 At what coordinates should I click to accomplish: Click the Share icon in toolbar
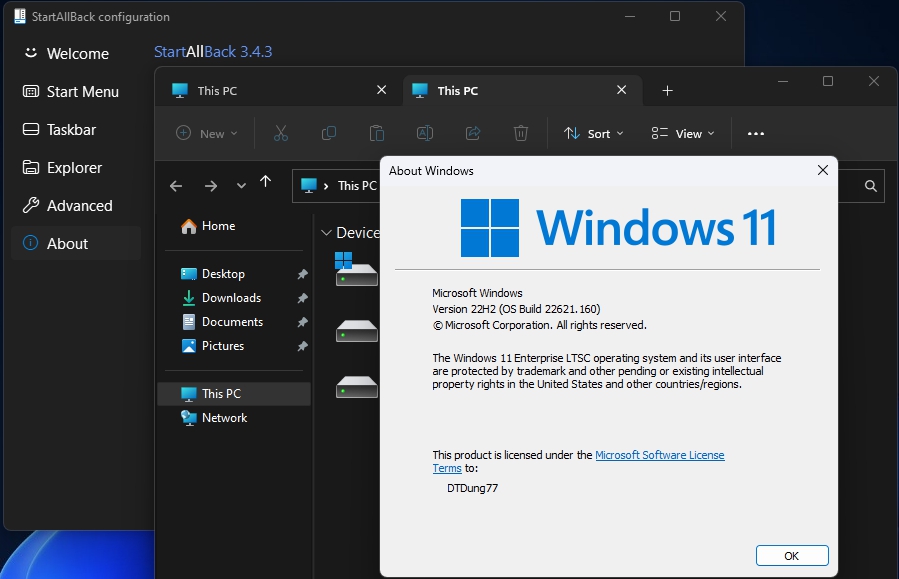point(473,134)
